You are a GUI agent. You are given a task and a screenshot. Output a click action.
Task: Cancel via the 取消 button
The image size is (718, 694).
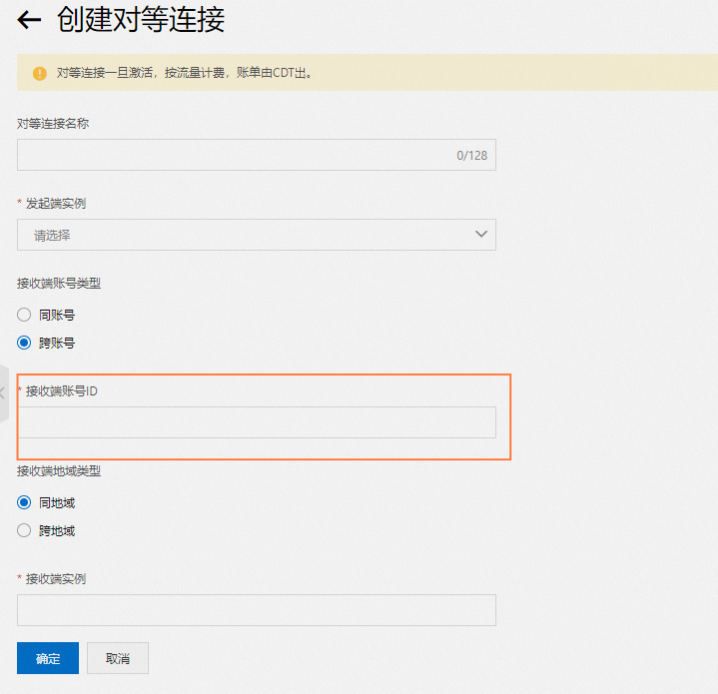coord(118,658)
